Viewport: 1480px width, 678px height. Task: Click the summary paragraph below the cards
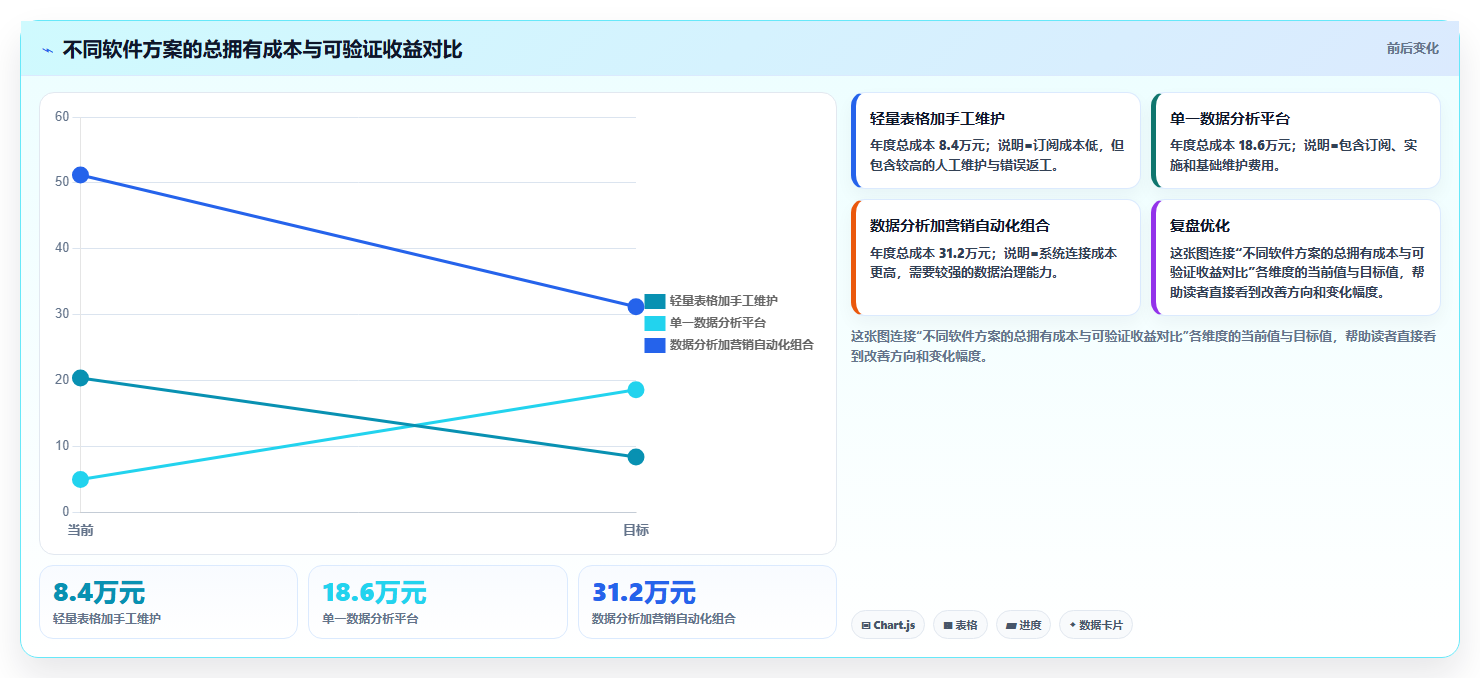(1144, 346)
